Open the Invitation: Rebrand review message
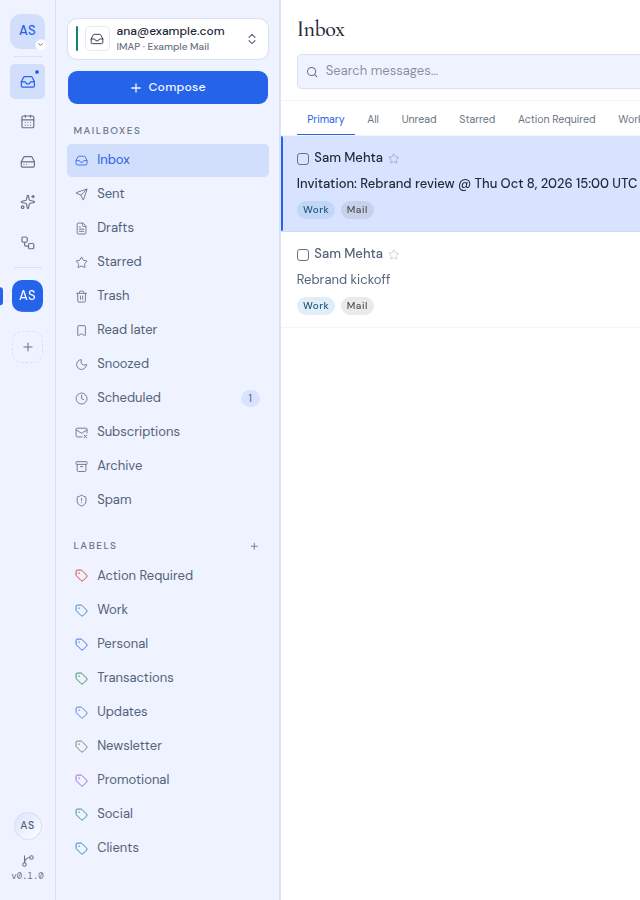640x900 pixels. (x=461, y=184)
